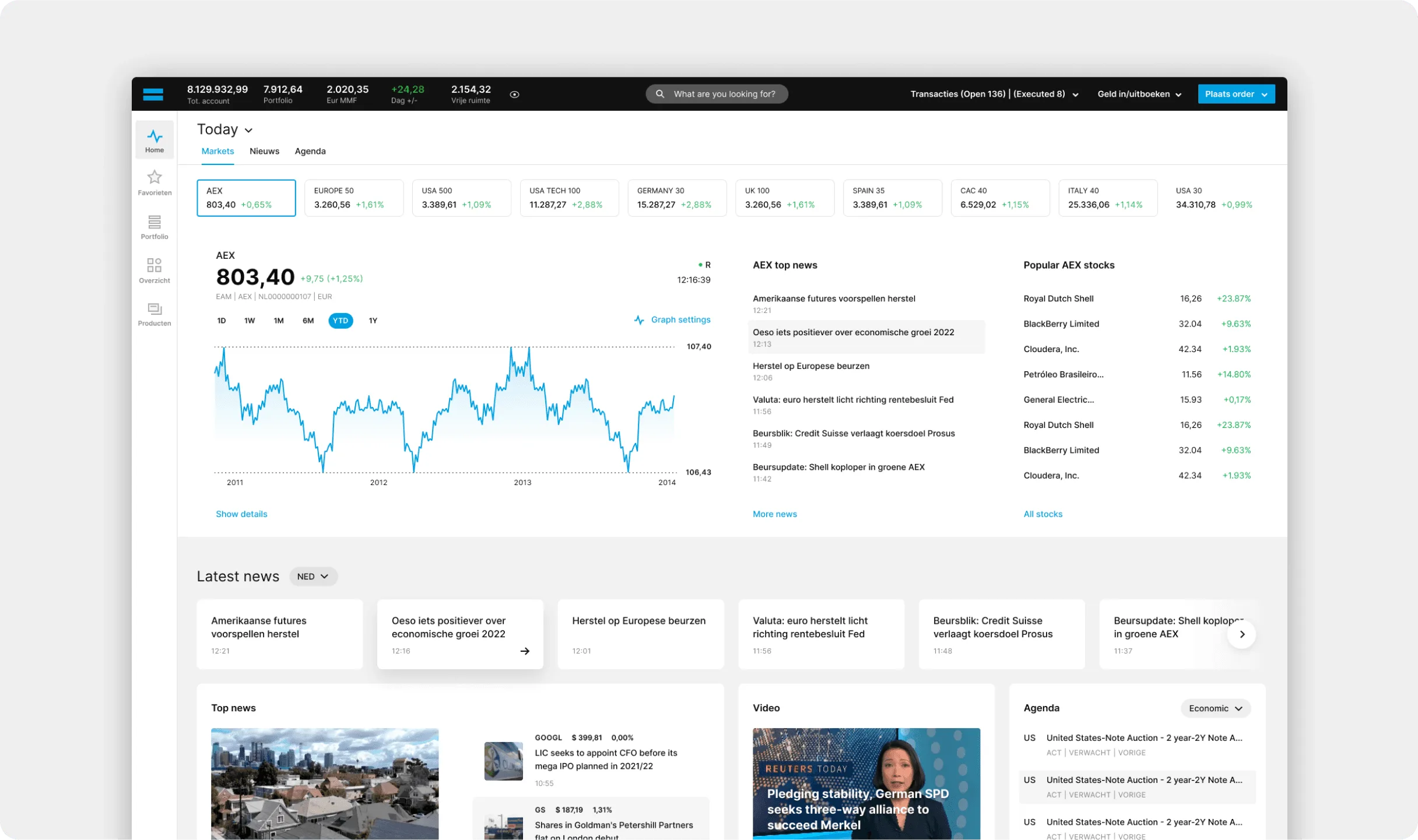1418x840 pixels.
Task: Click the Graph settings pulse icon
Action: click(639, 320)
